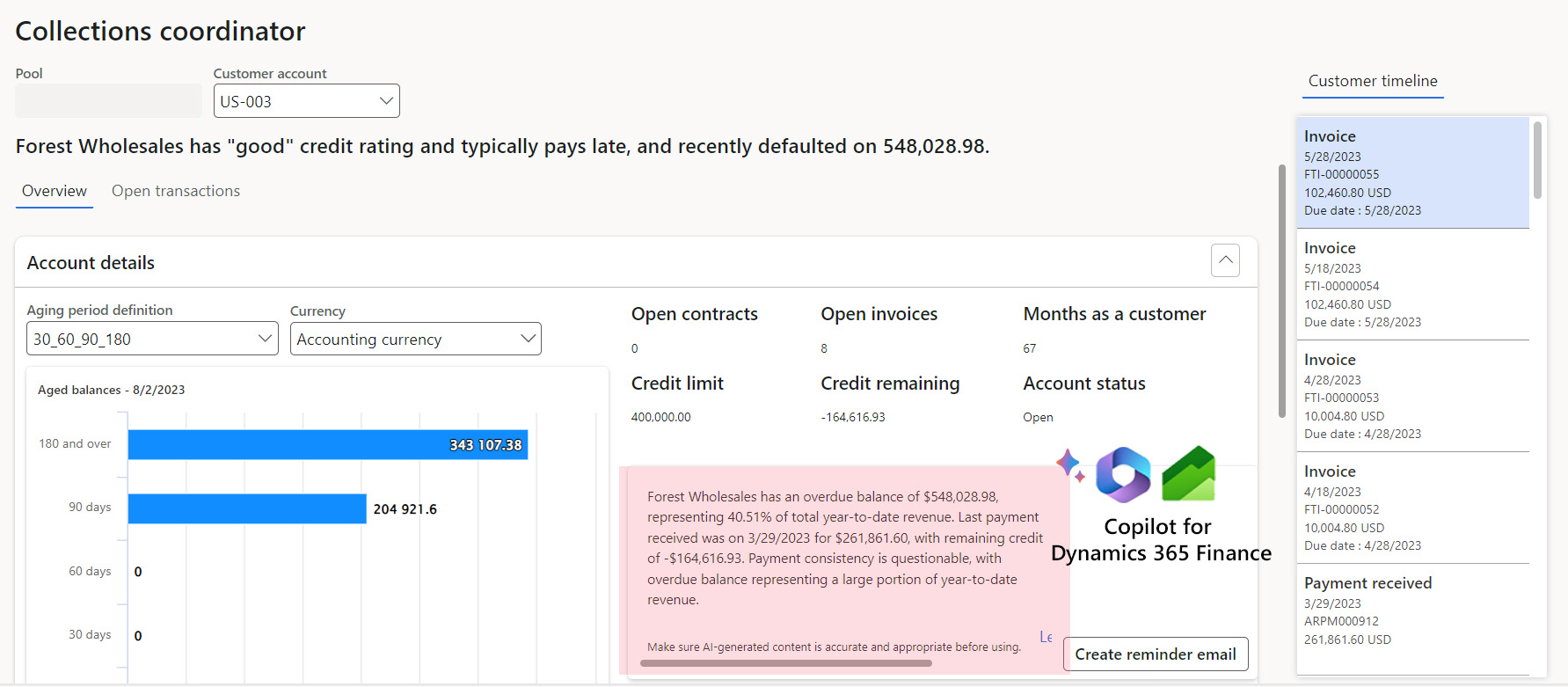
Task: Open the Customer account dropdown
Action: pyautogui.click(x=306, y=101)
